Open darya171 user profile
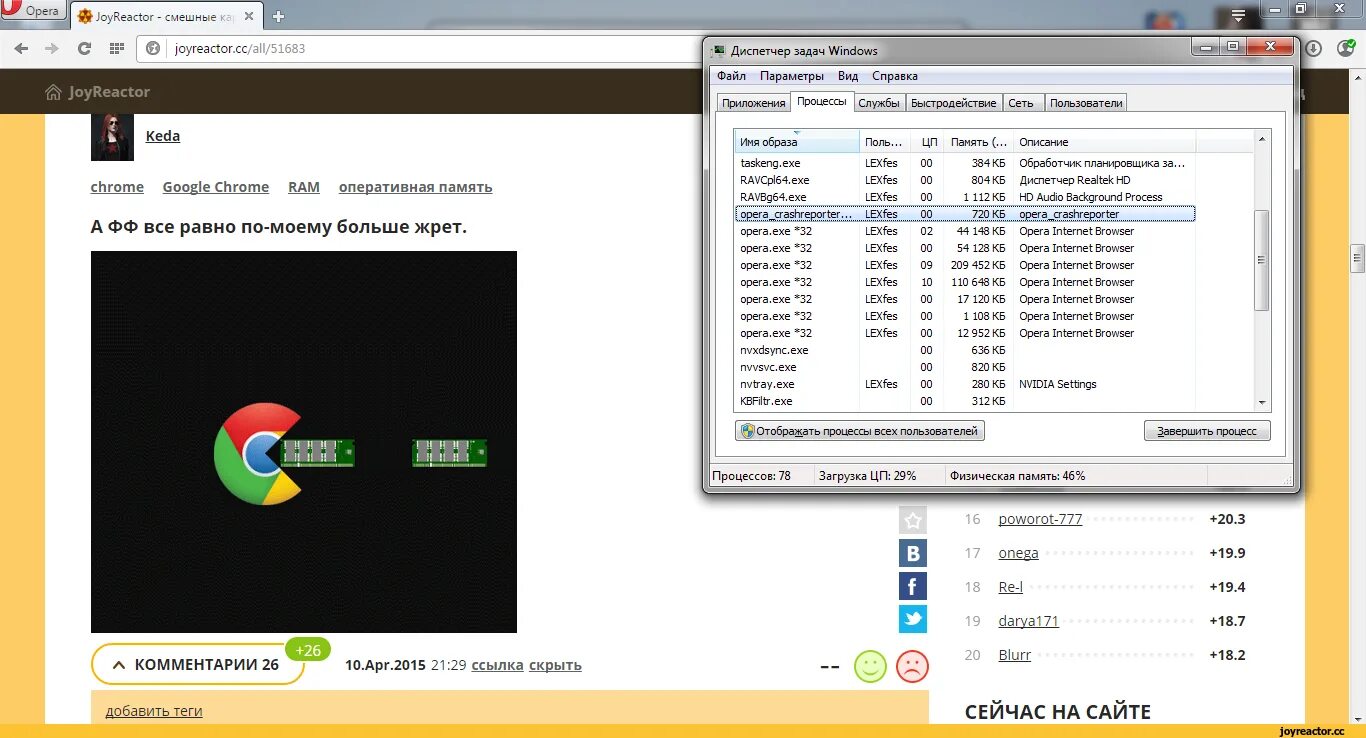This screenshot has width=1366, height=738. 1028,621
